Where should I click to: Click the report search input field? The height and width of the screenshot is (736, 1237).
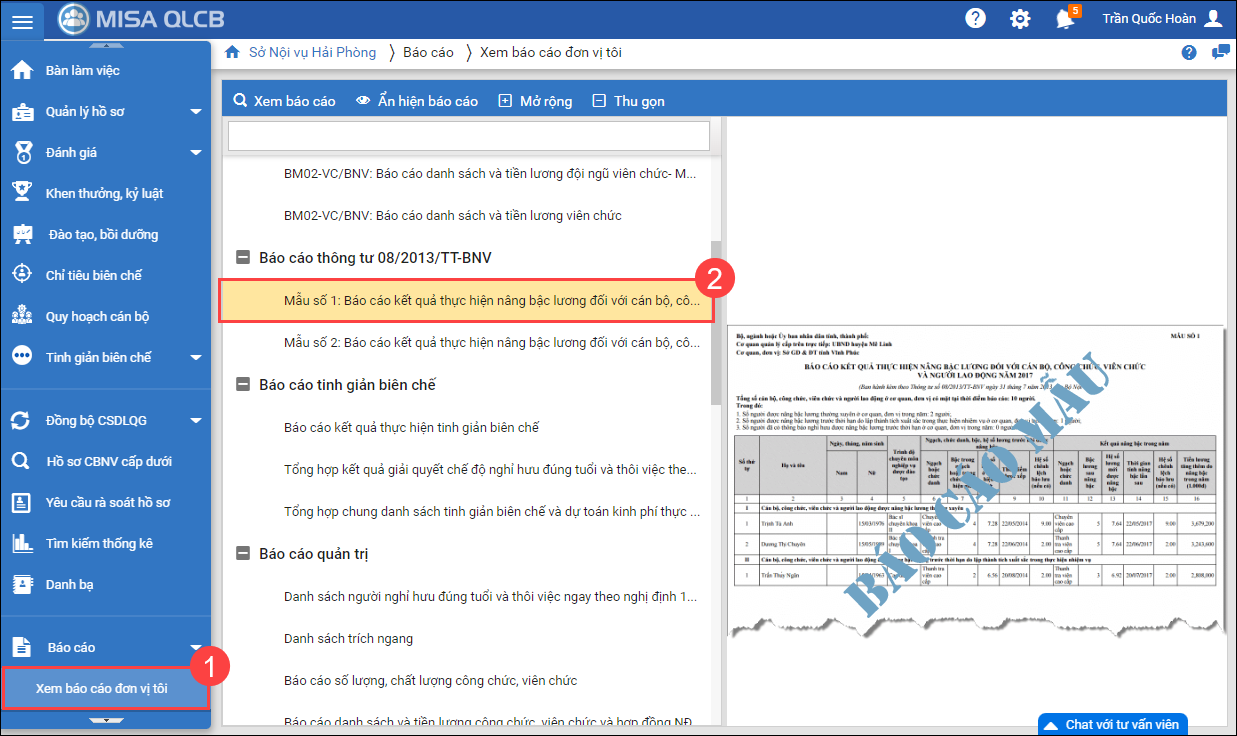pos(468,136)
